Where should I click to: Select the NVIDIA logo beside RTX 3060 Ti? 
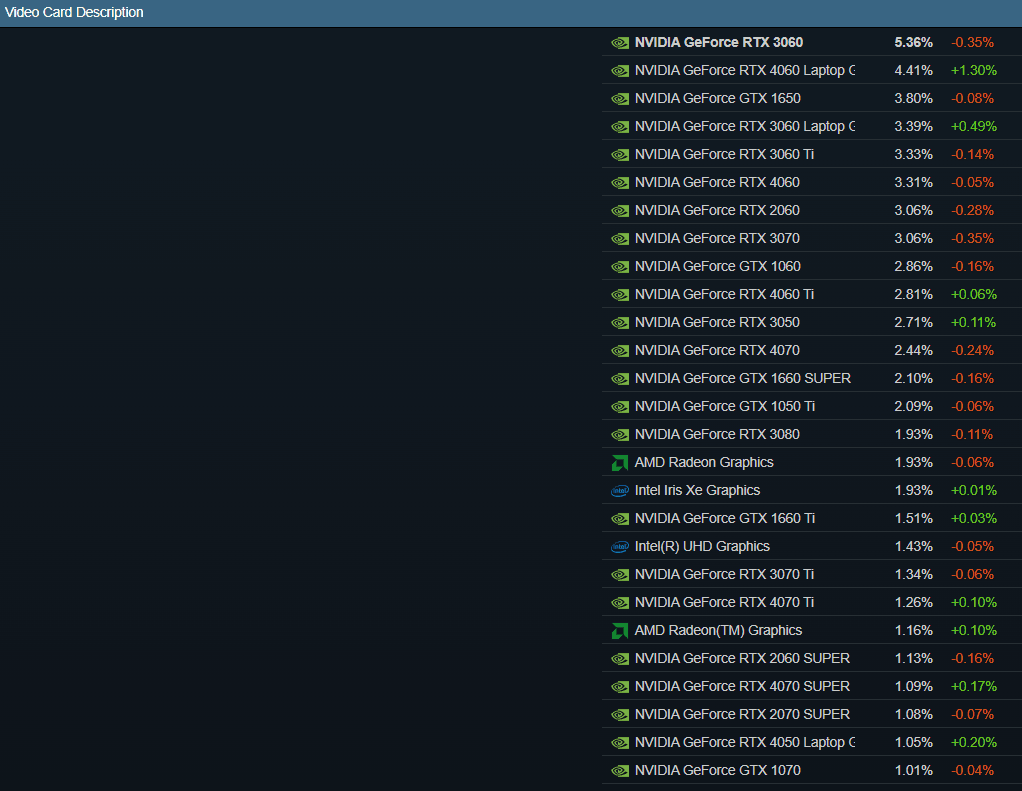620,155
